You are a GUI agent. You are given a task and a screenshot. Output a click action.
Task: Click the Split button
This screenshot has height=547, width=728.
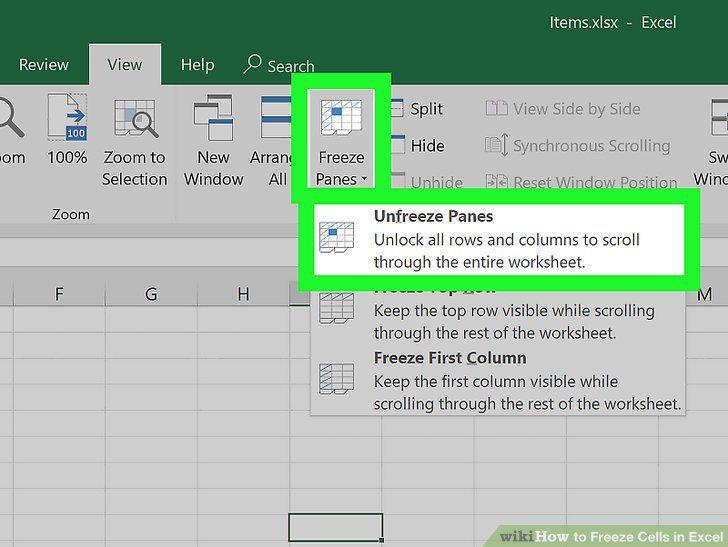pyautogui.click(x=417, y=109)
